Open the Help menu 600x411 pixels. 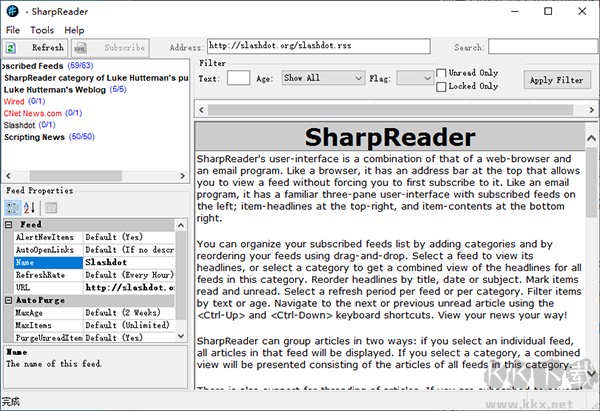(74, 30)
